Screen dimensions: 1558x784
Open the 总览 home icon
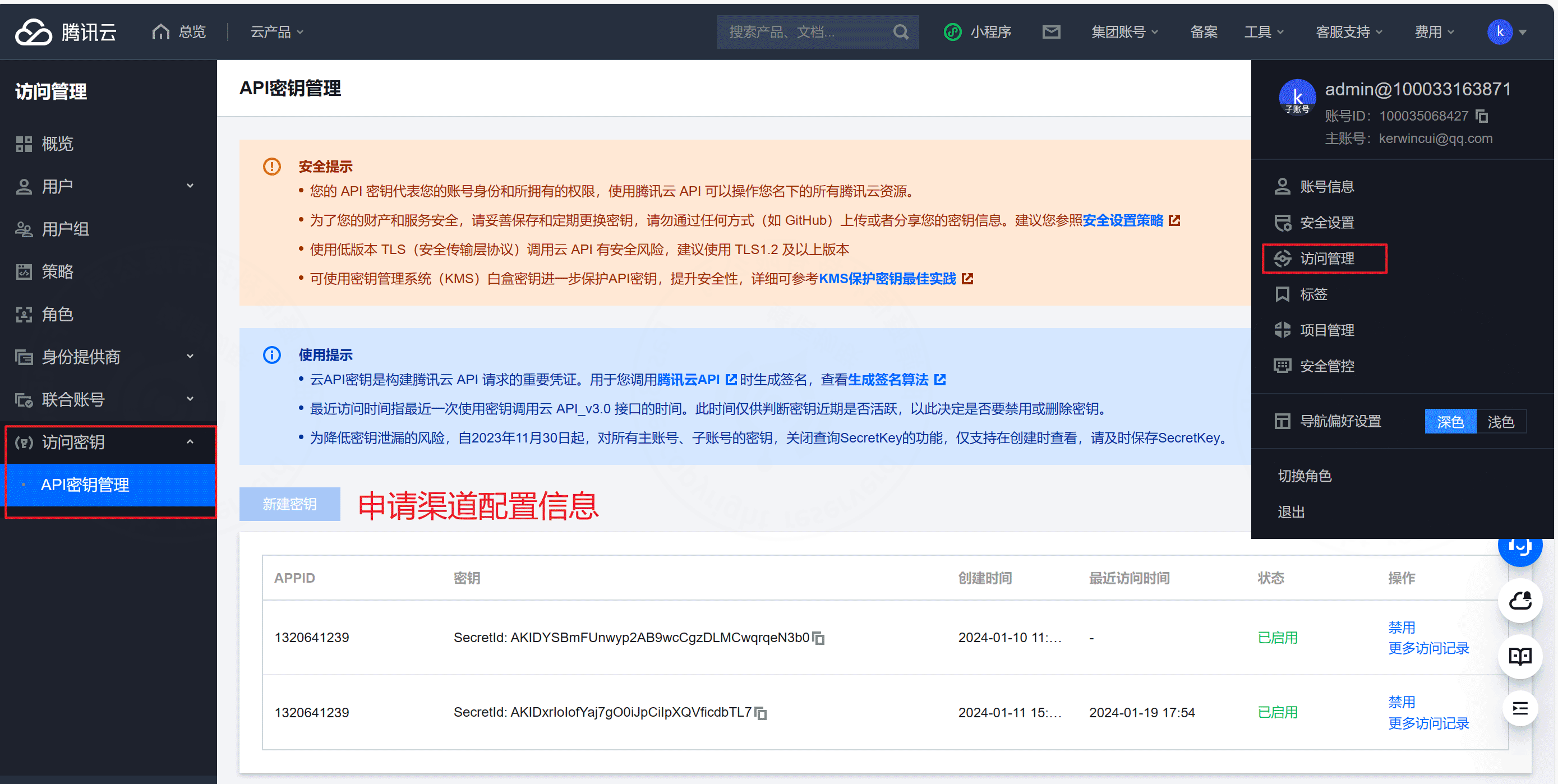coord(160,31)
